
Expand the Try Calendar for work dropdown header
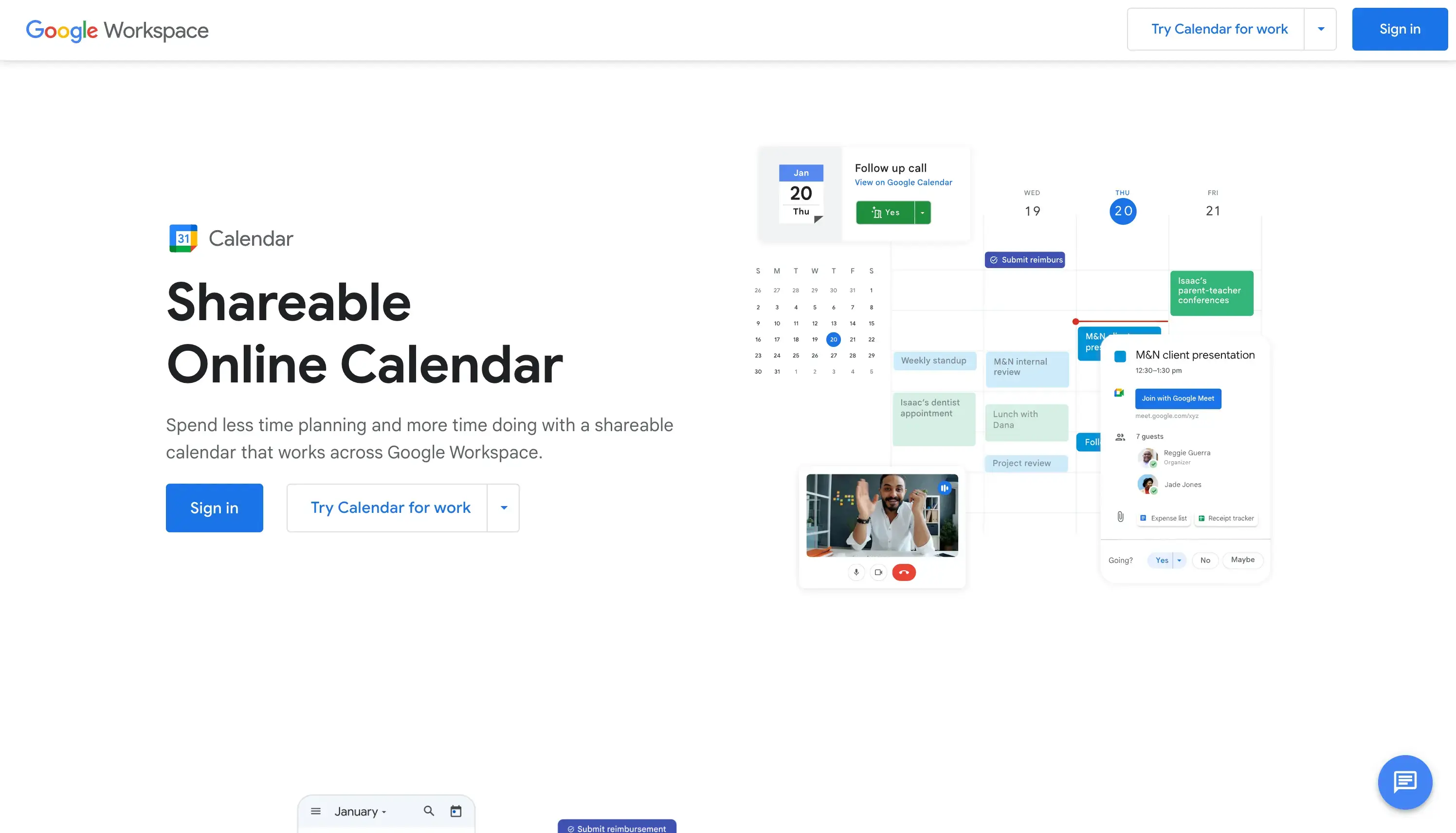pyautogui.click(x=1322, y=29)
